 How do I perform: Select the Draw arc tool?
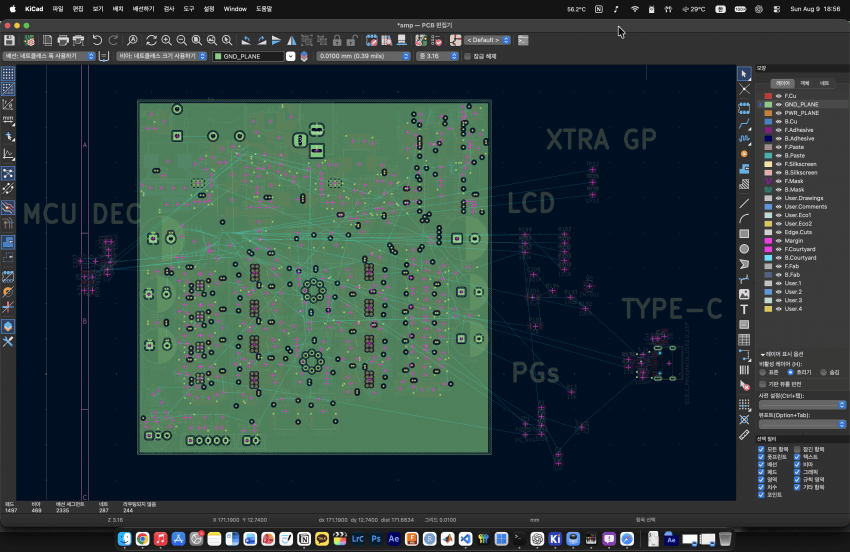(x=744, y=219)
